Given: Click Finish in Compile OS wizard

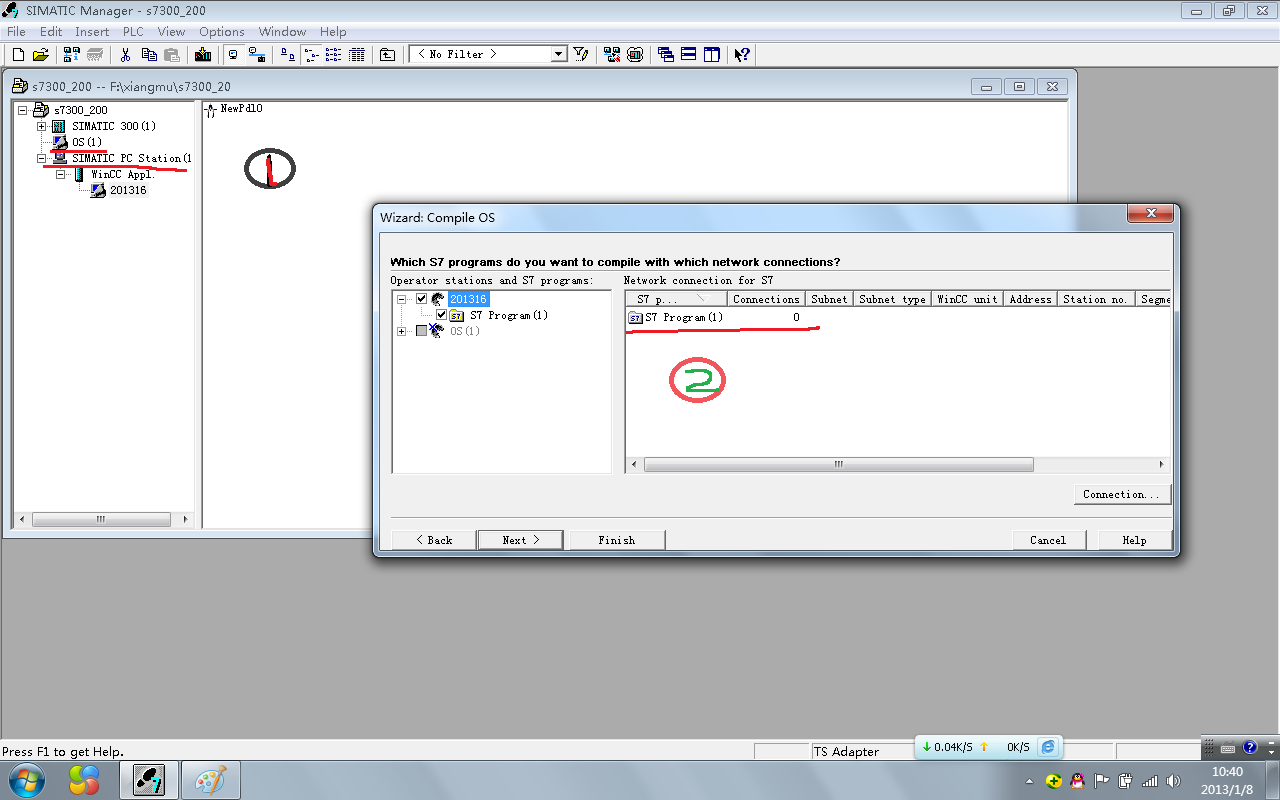Looking at the screenshot, I should (617, 540).
